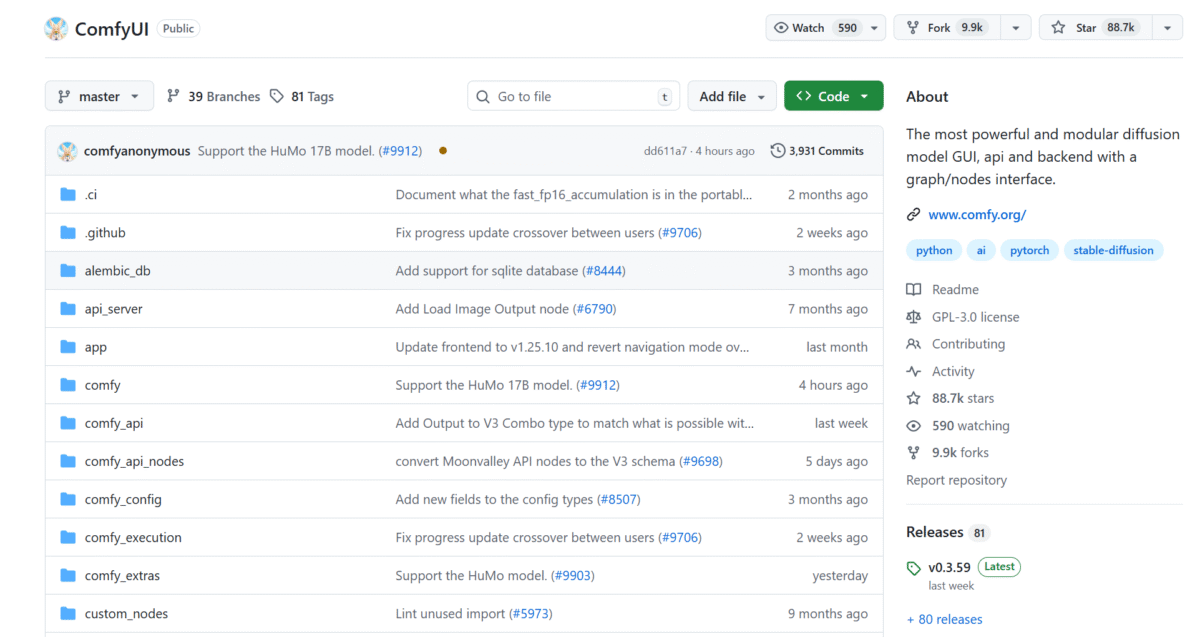Click the release tag icon for v0.3.59
Screen dimensions: 1200x637
pyautogui.click(x=913, y=568)
